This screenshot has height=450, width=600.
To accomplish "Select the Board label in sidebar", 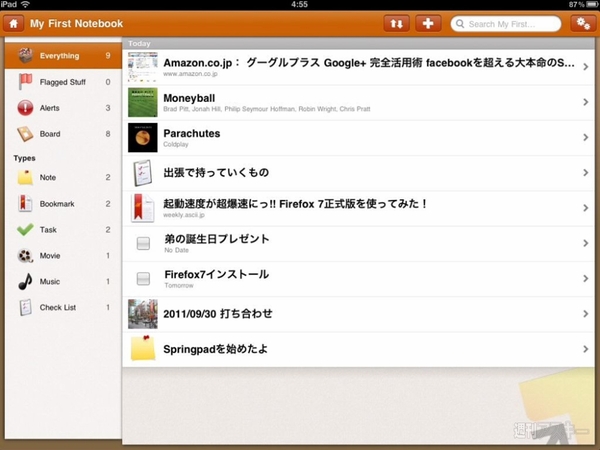I will 50,134.
